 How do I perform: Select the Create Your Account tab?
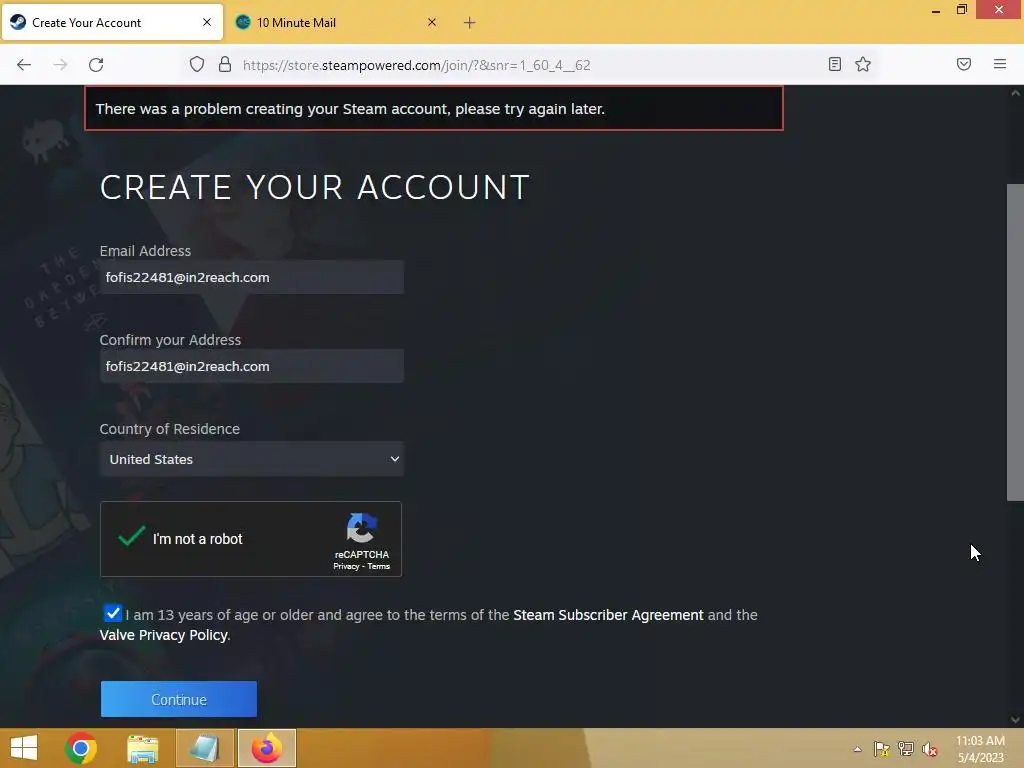pos(112,23)
